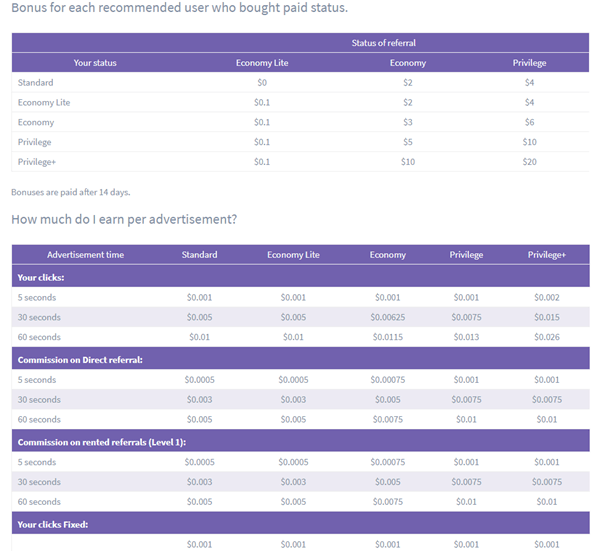Click 'Economy' header in advertisement table
Screen dimensions: 600x551
click(x=388, y=255)
